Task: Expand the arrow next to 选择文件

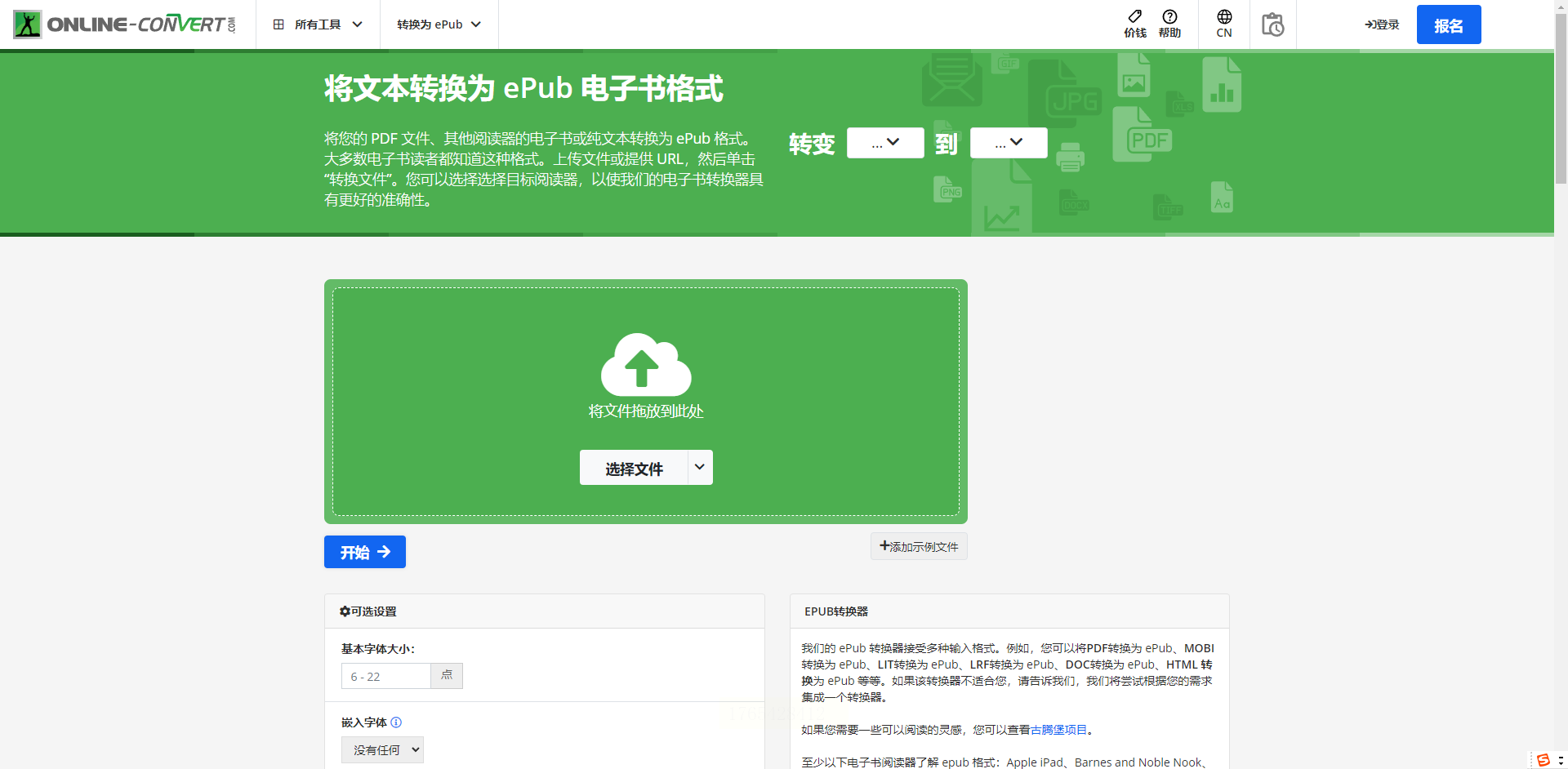Action: click(700, 468)
